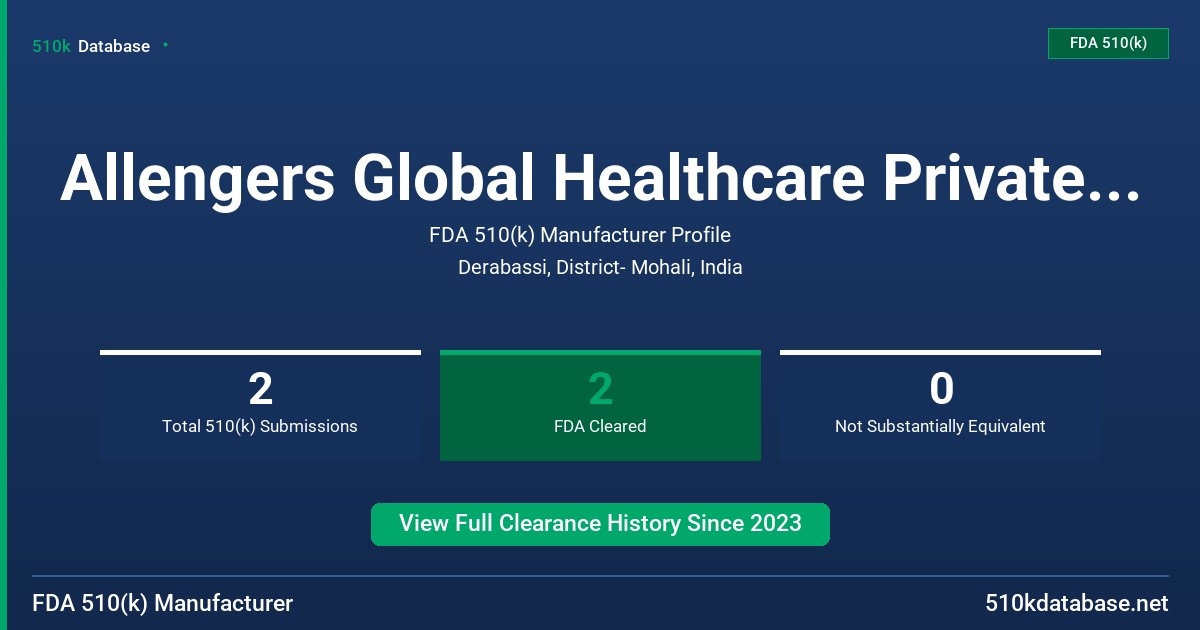
Task: Open the Not Substantially Equivalent card
Action: (x=940, y=406)
